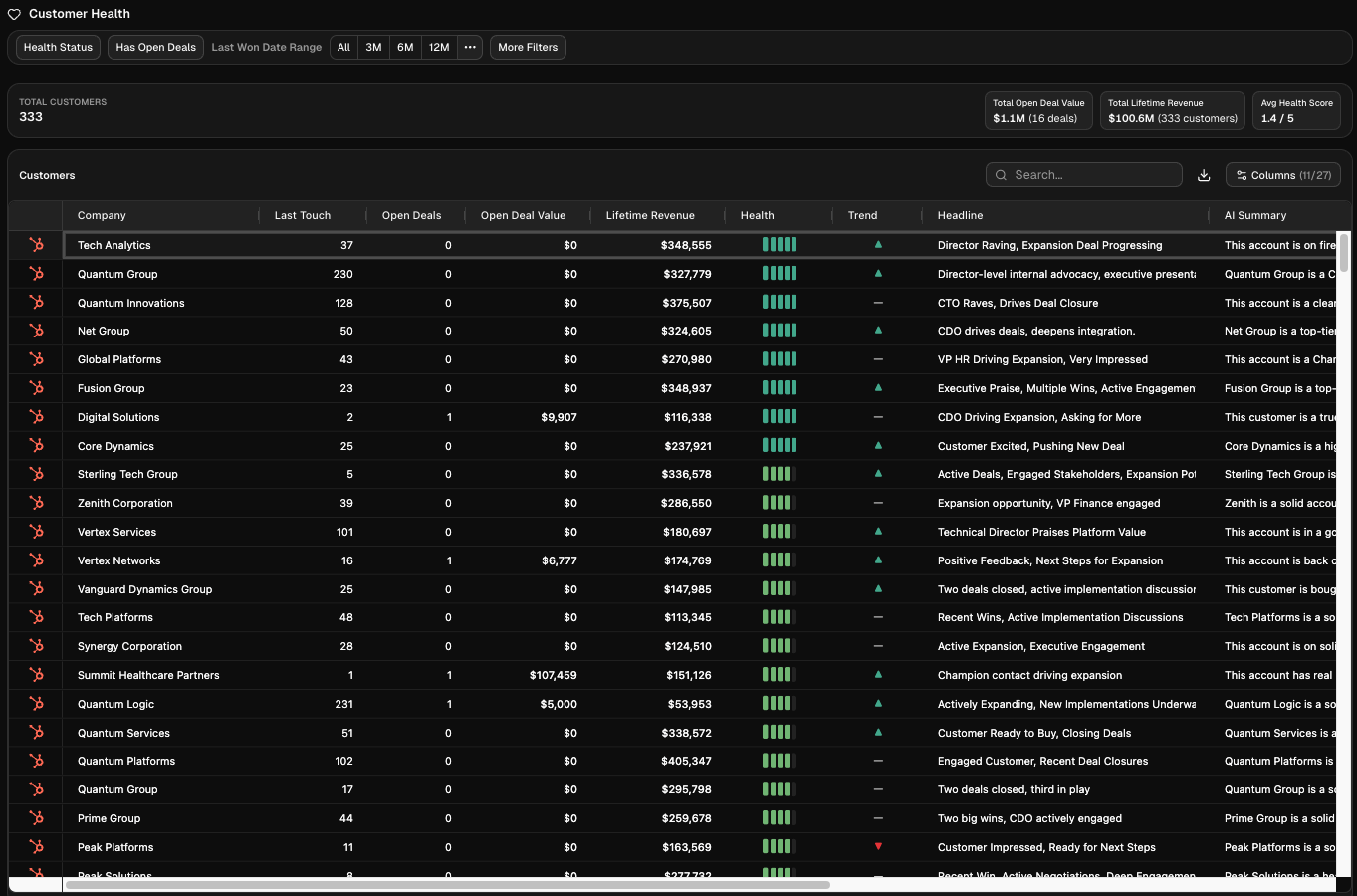Click the heart icon beside Customer Health
Viewport: 1357px width, 896px height.
coord(14,14)
